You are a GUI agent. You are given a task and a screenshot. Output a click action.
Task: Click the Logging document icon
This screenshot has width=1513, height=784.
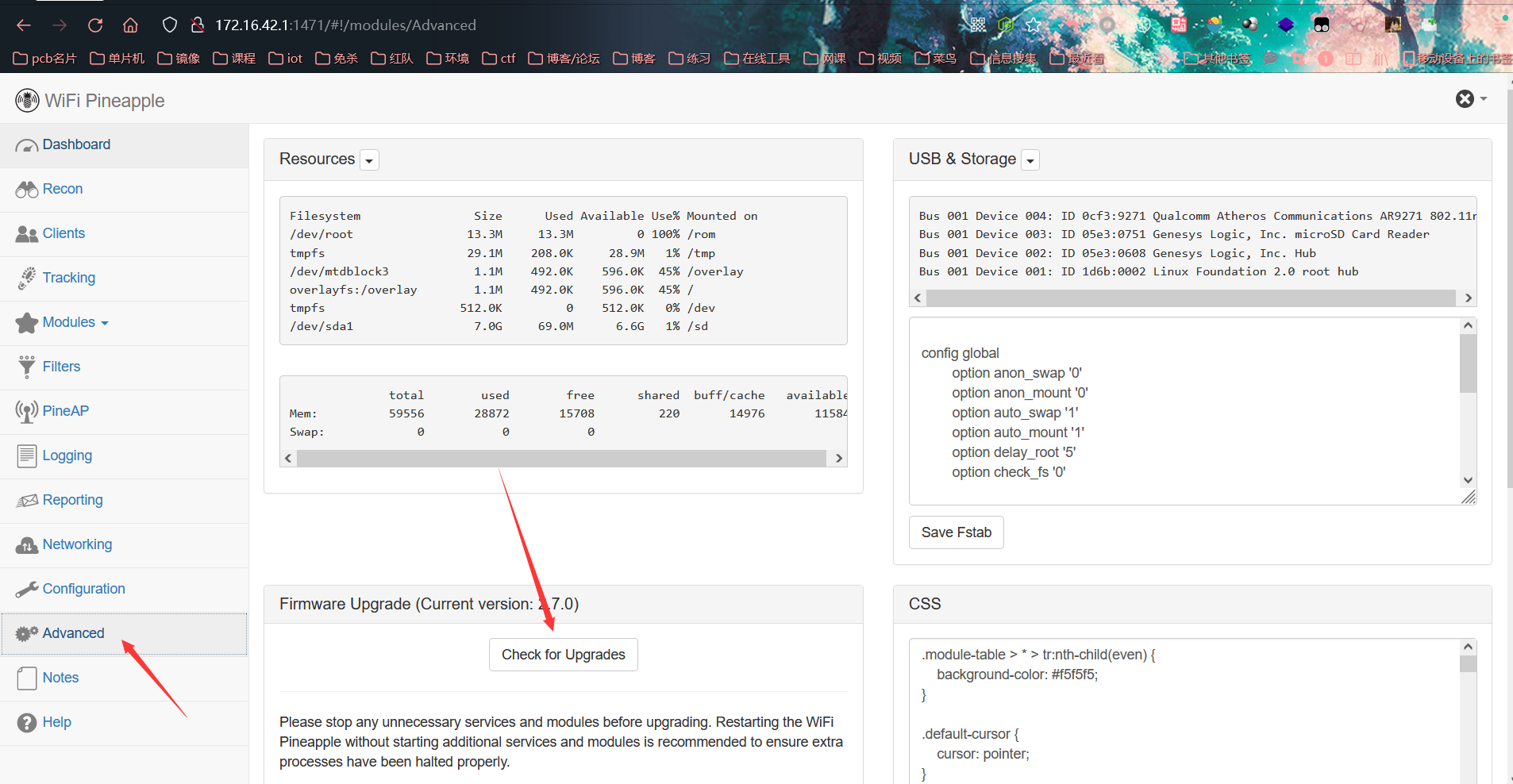click(x=26, y=455)
